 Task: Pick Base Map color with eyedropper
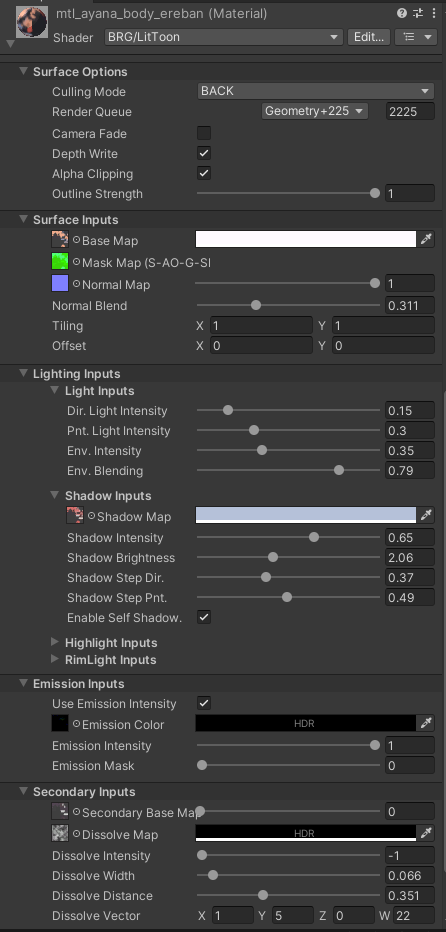click(x=426, y=240)
